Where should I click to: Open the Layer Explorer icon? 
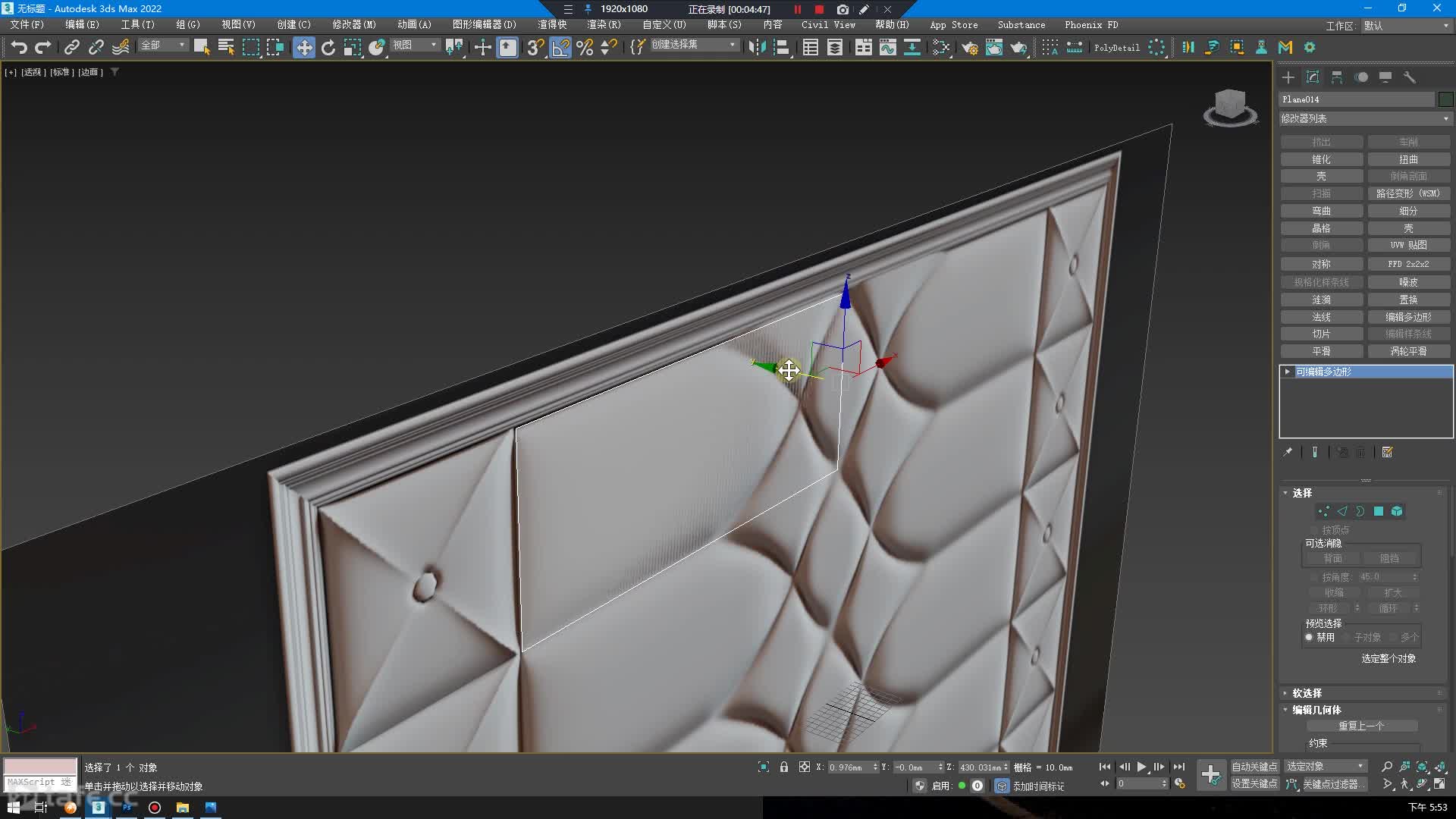[x=835, y=47]
